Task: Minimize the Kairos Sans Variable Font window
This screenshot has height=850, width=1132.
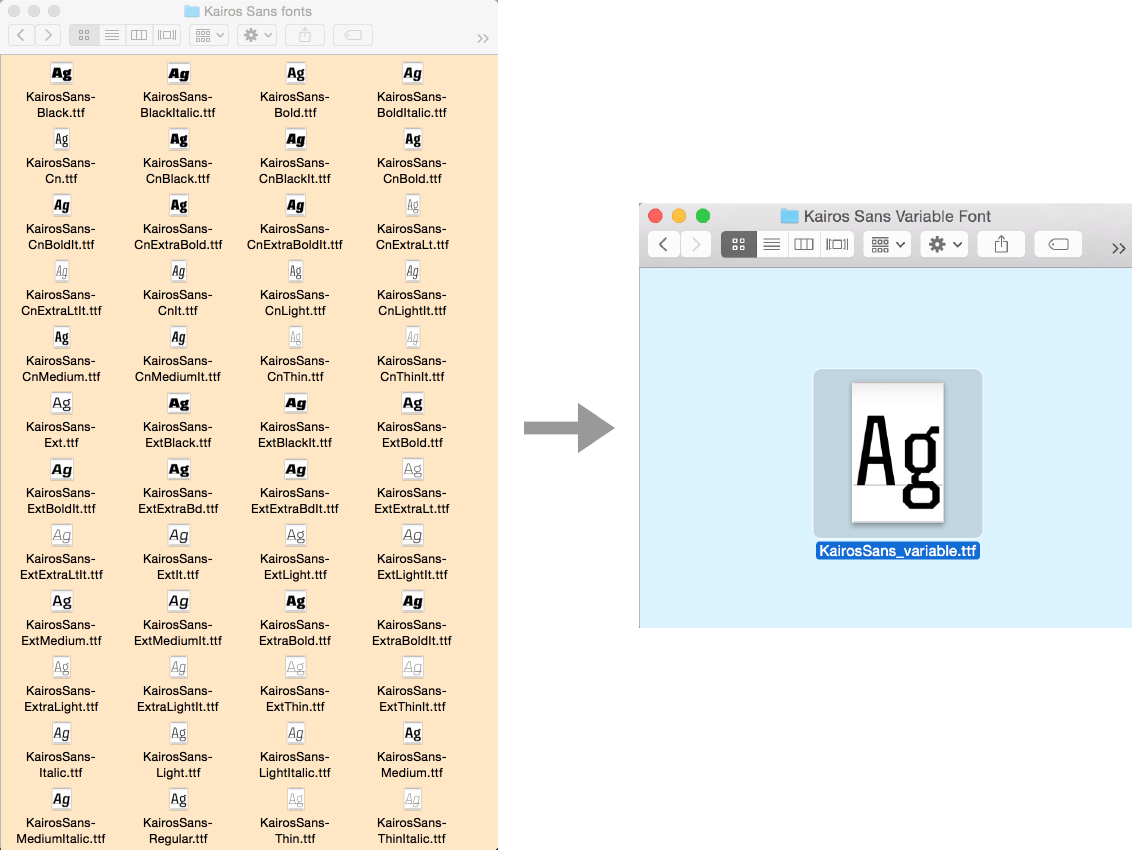Action: [679, 216]
